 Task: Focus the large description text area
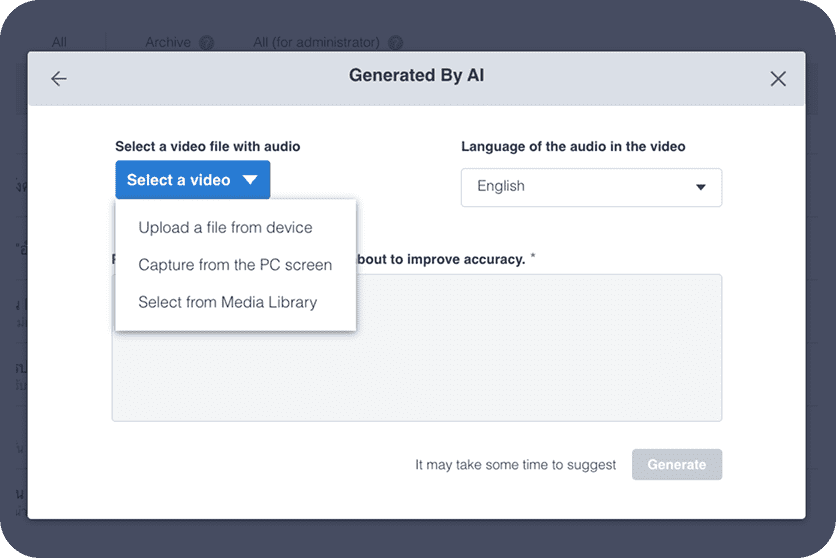click(417, 348)
